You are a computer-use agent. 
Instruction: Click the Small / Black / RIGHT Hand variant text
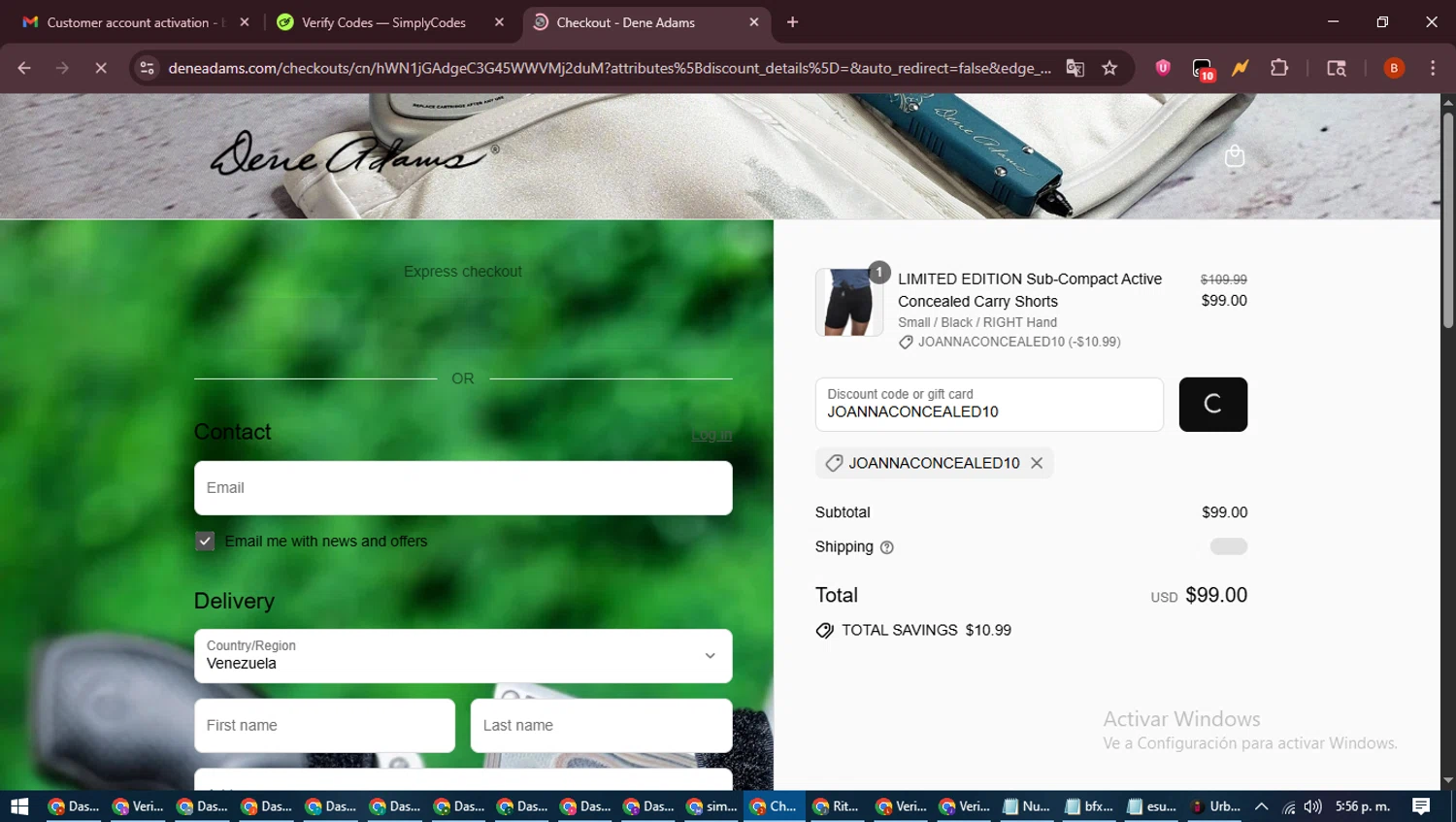coord(977,322)
